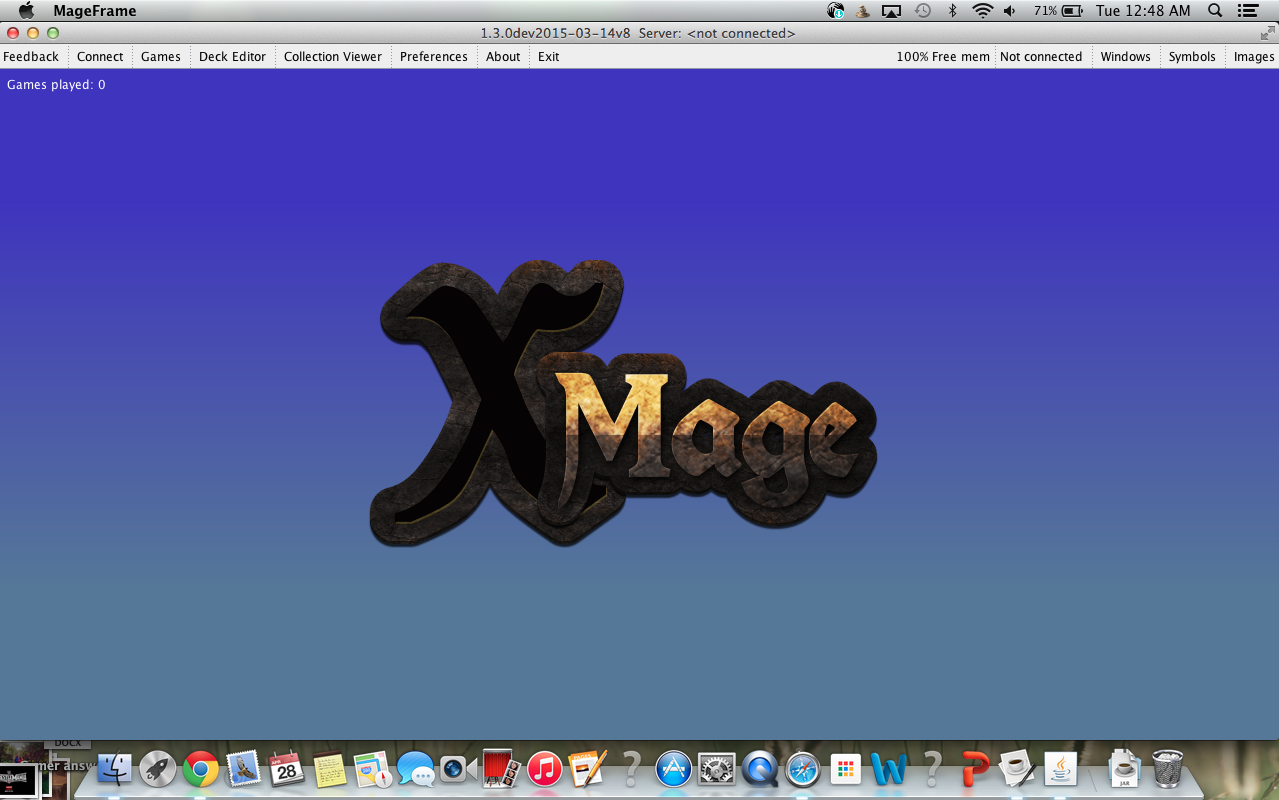Open Spotlight search
1279x800 pixels.
(x=1215, y=11)
